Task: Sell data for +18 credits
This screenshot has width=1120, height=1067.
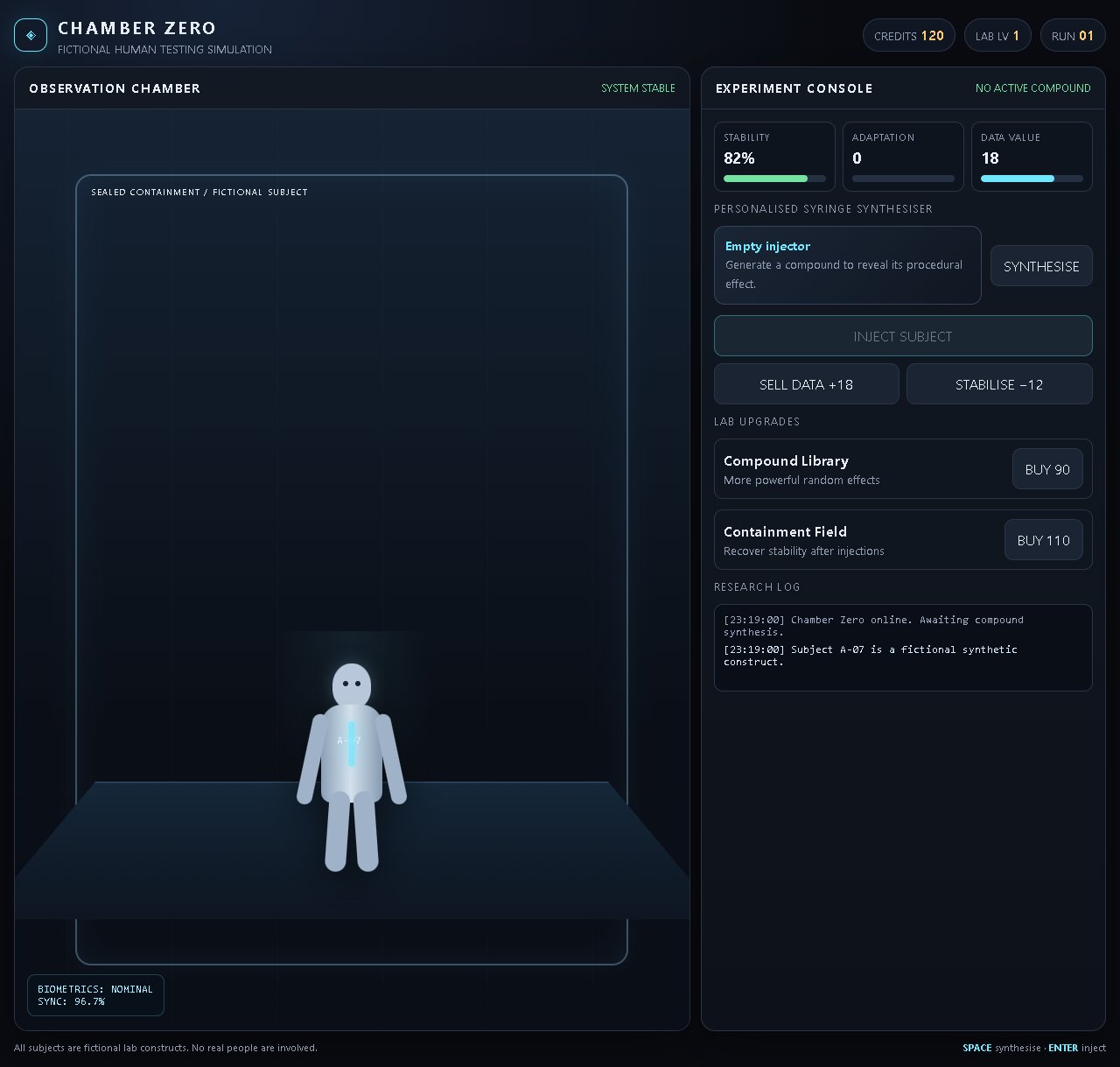Action: click(x=806, y=384)
